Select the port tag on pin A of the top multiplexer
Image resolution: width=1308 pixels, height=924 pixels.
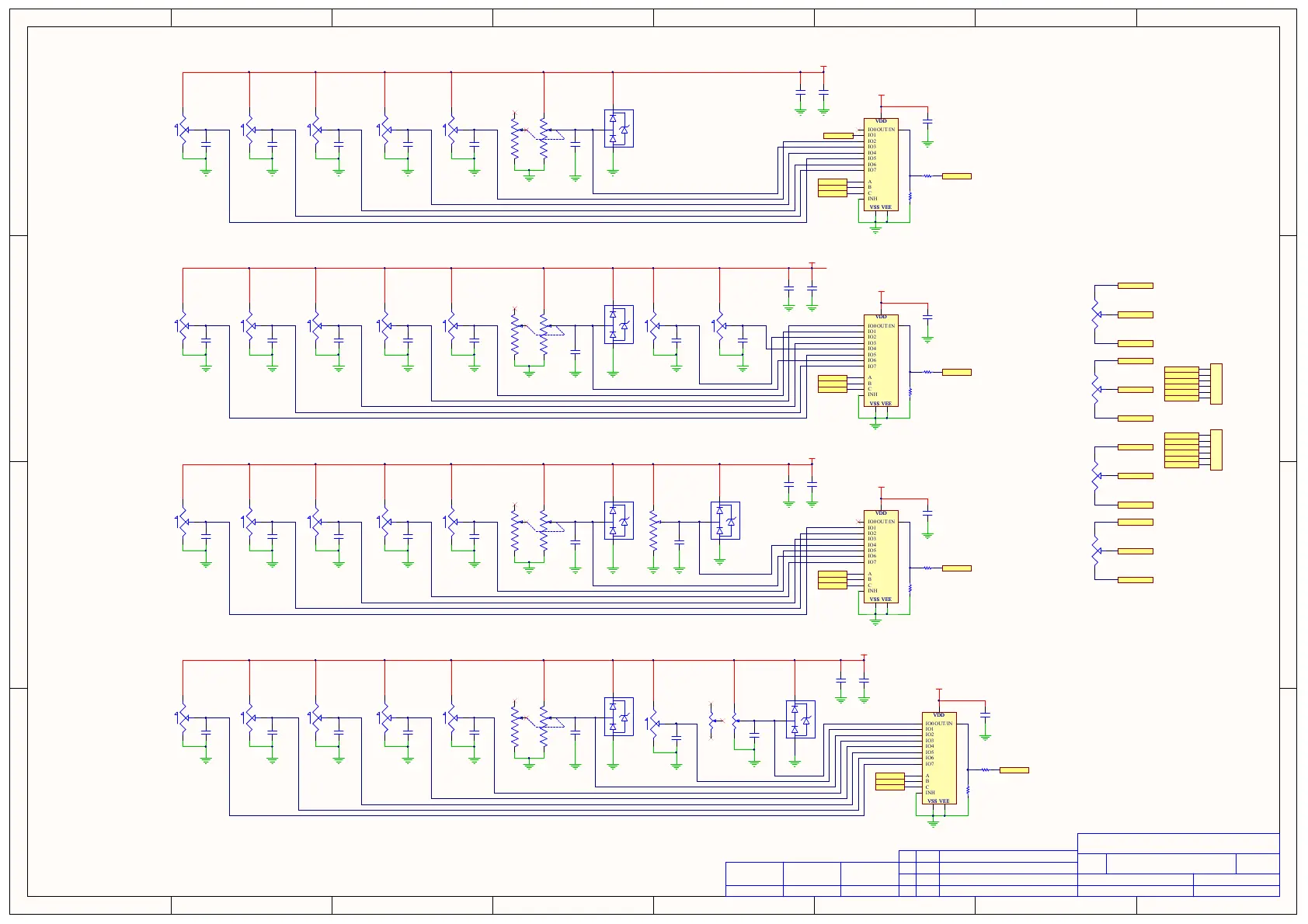pyautogui.click(x=833, y=182)
